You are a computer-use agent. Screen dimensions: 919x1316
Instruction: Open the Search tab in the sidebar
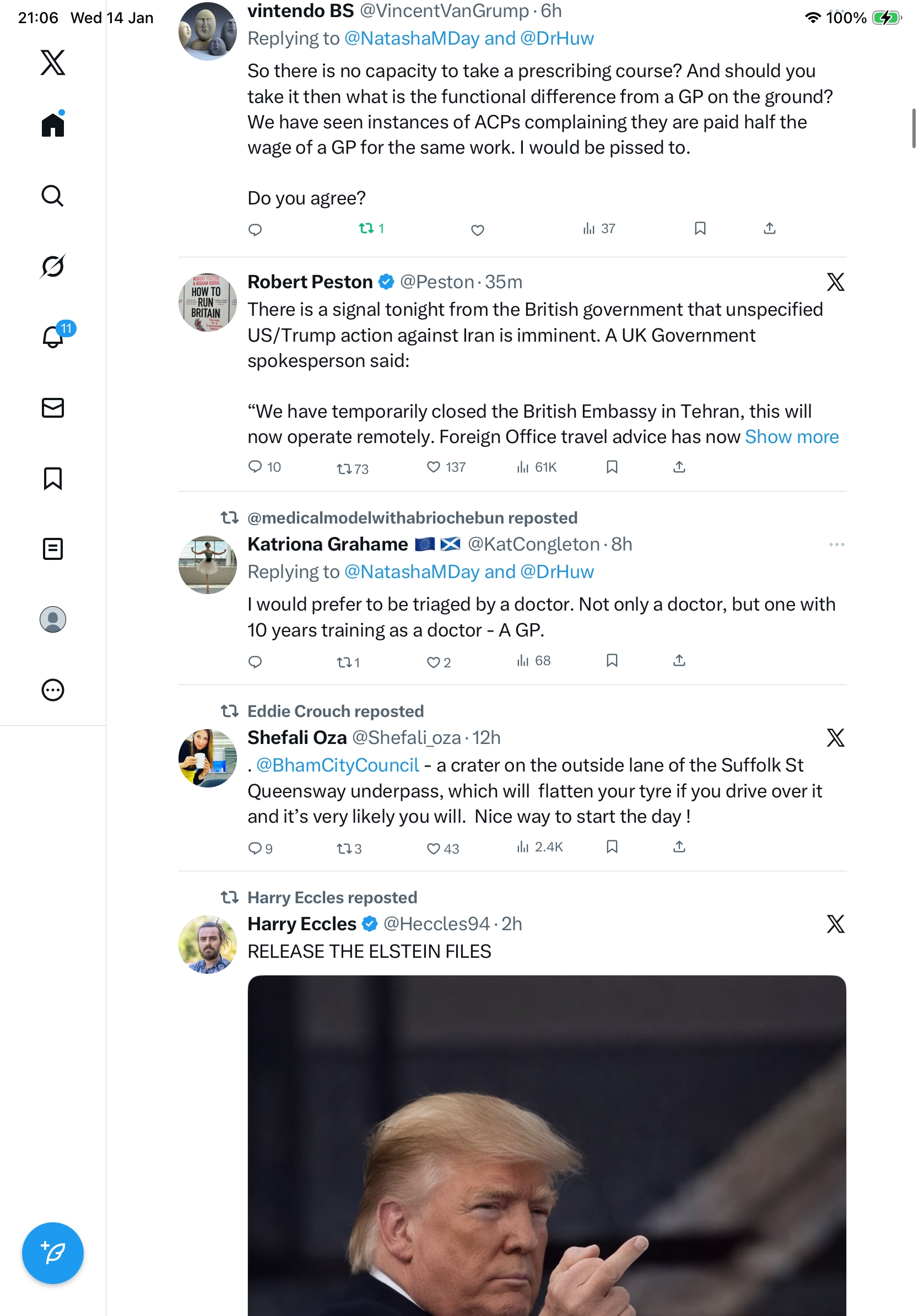[x=52, y=196]
